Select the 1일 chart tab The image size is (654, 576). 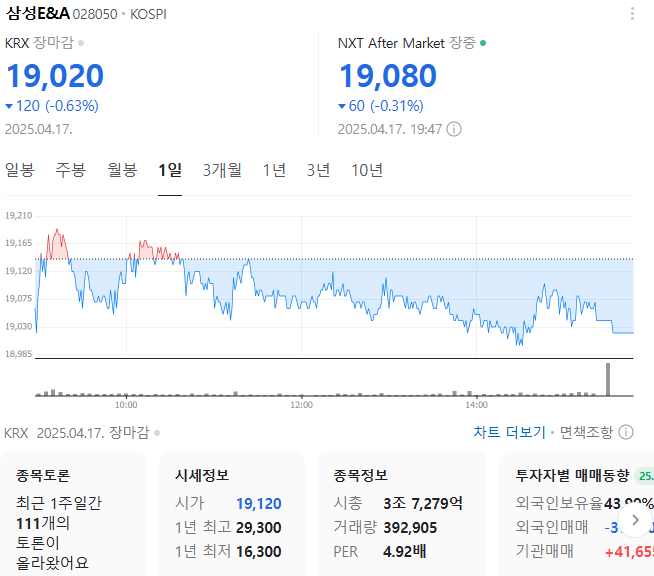170,170
